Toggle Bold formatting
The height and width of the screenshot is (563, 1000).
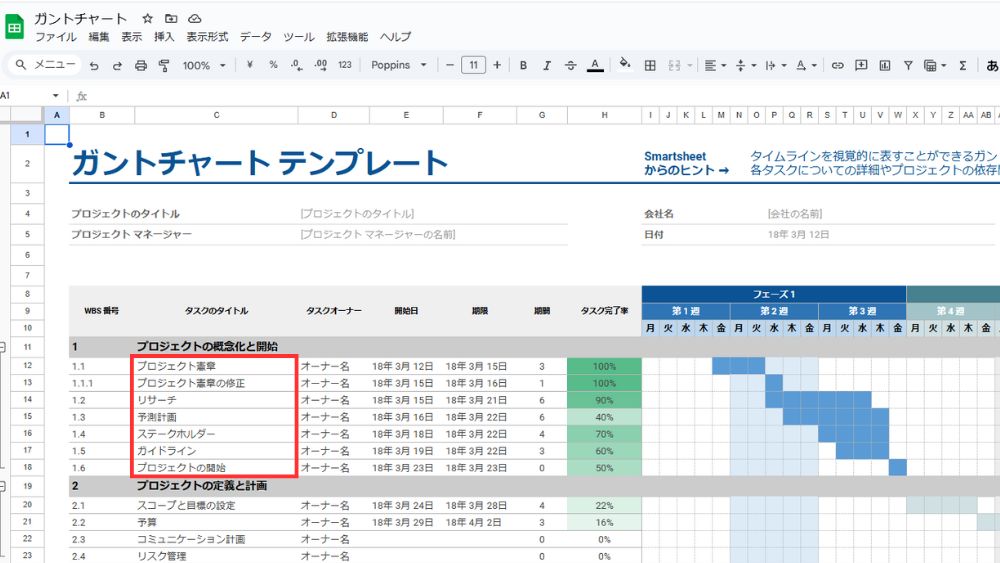point(523,66)
